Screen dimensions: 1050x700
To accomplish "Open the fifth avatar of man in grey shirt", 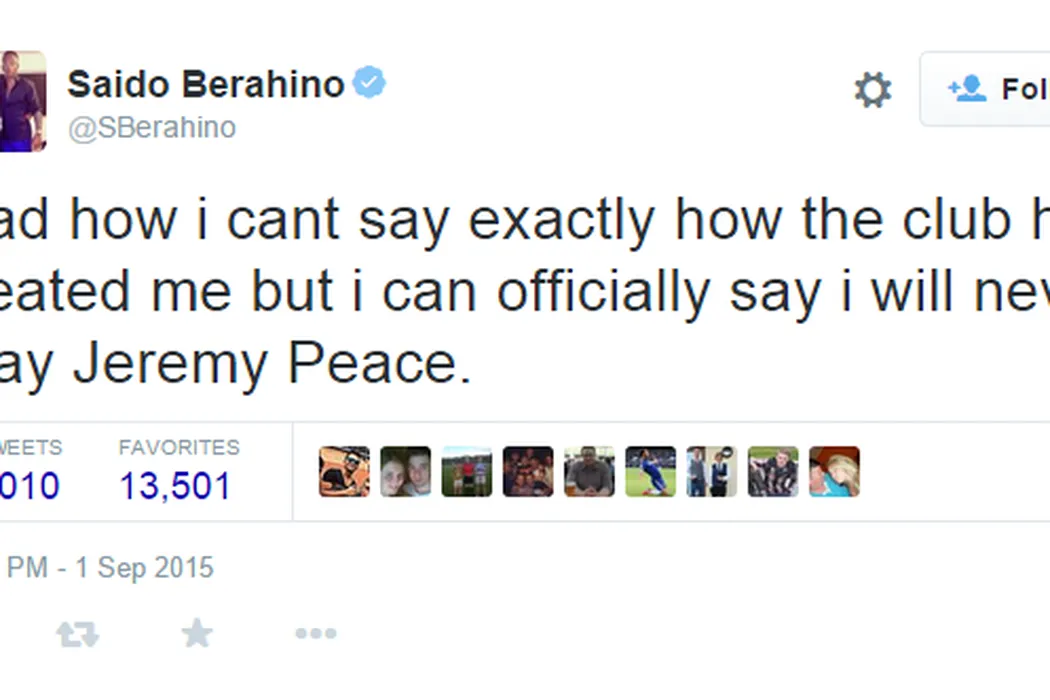I will [x=589, y=472].
